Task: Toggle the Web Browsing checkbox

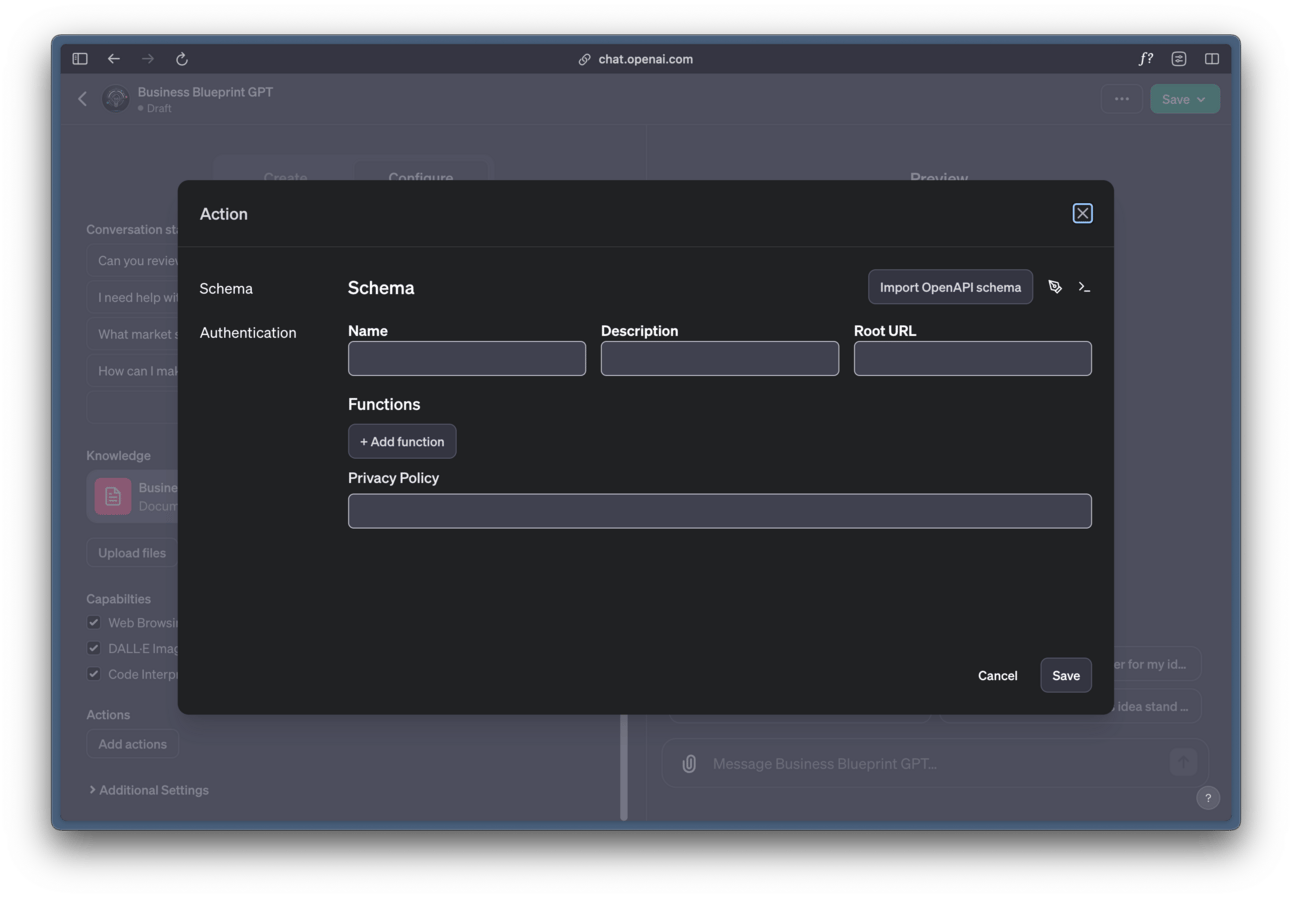Action: [x=94, y=622]
